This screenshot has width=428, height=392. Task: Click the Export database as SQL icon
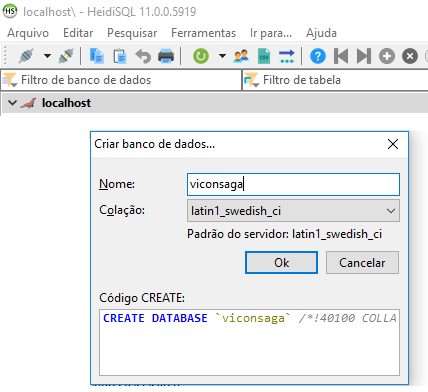(x=287, y=56)
